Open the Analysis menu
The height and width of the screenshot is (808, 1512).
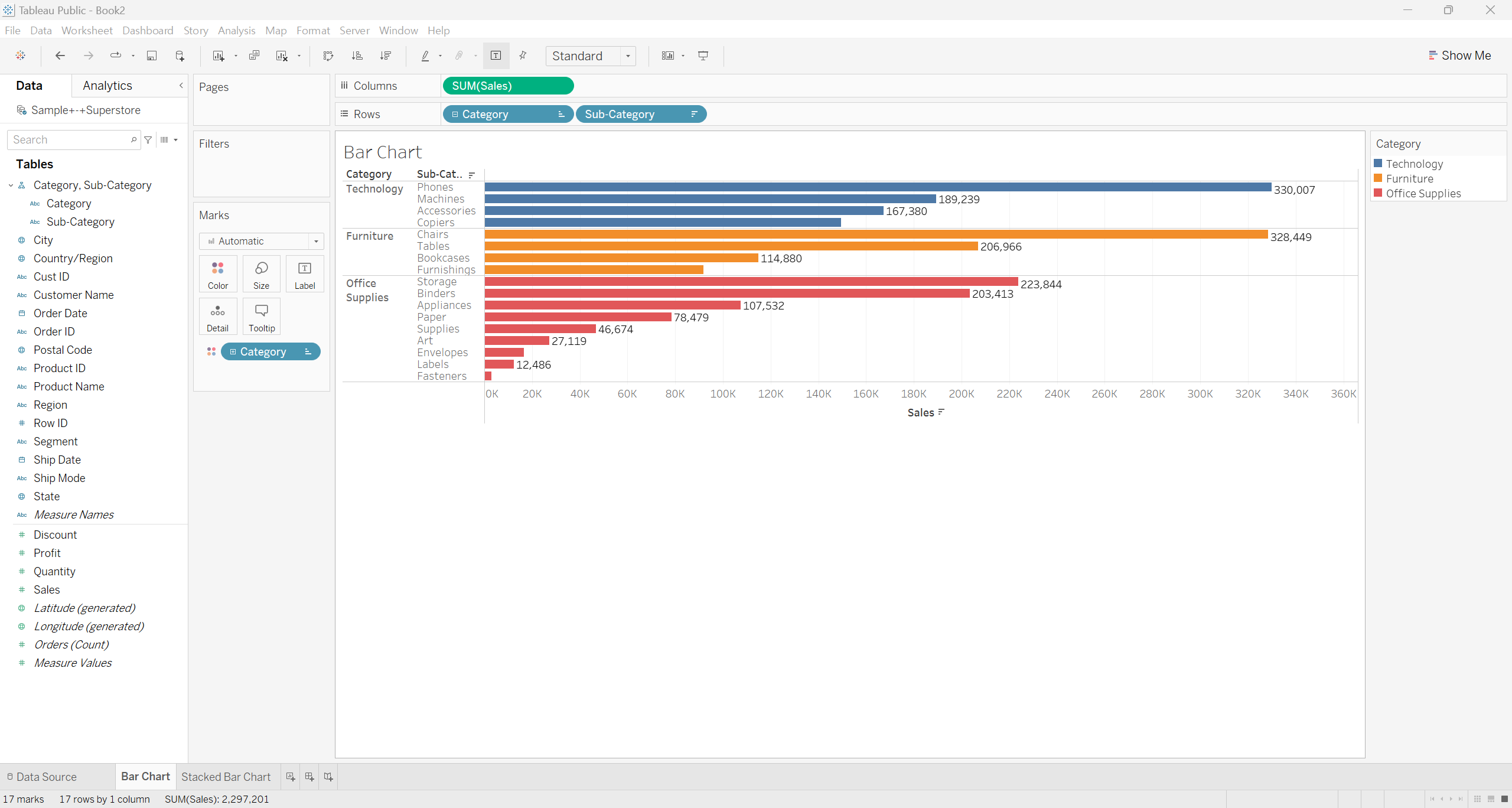[236, 30]
